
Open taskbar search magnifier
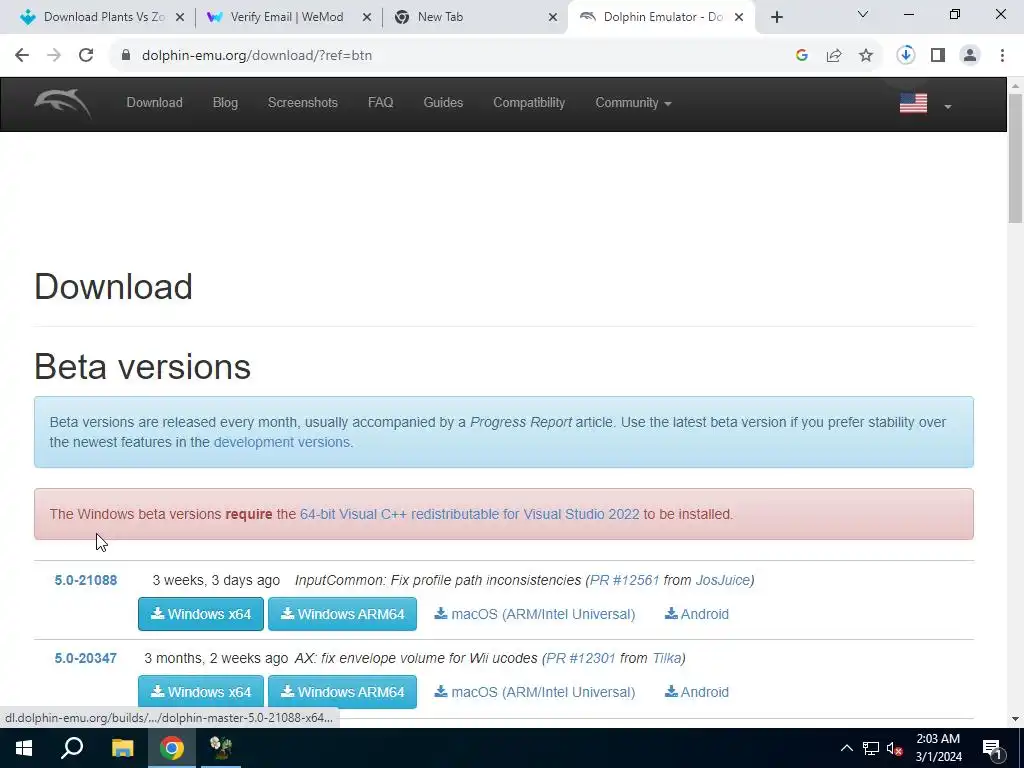(72, 748)
